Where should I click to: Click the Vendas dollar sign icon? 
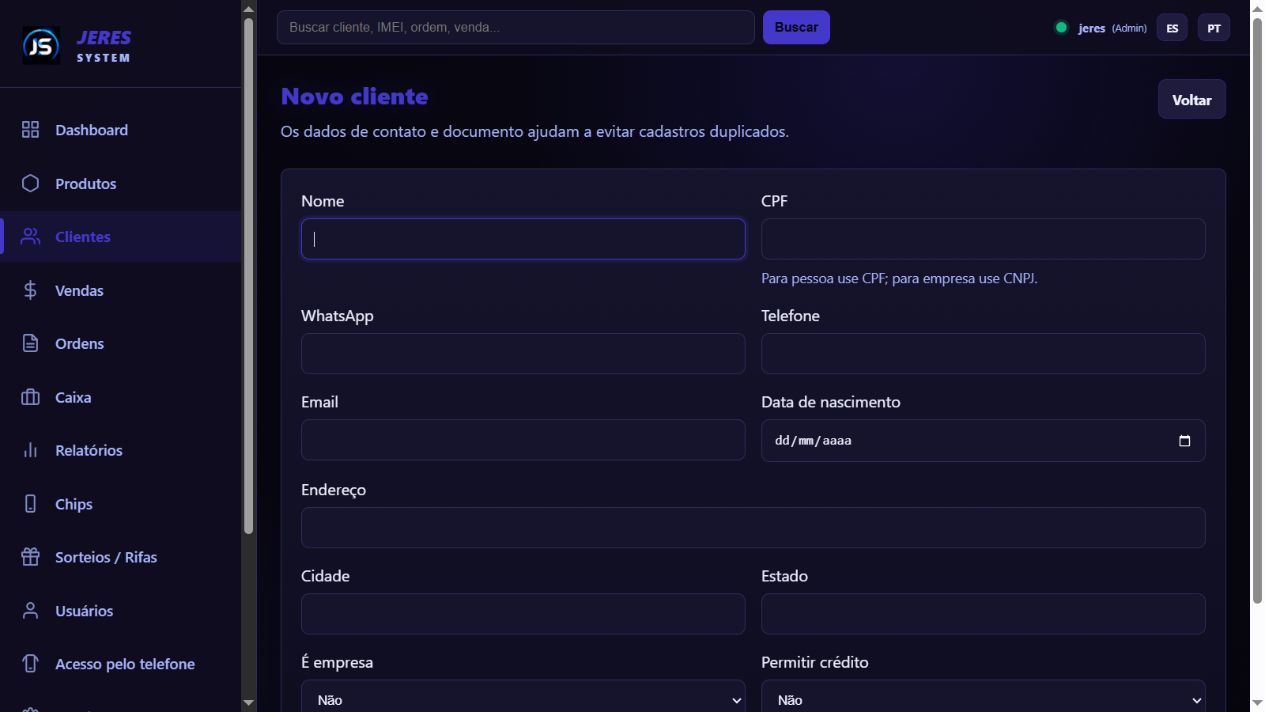tap(30, 291)
